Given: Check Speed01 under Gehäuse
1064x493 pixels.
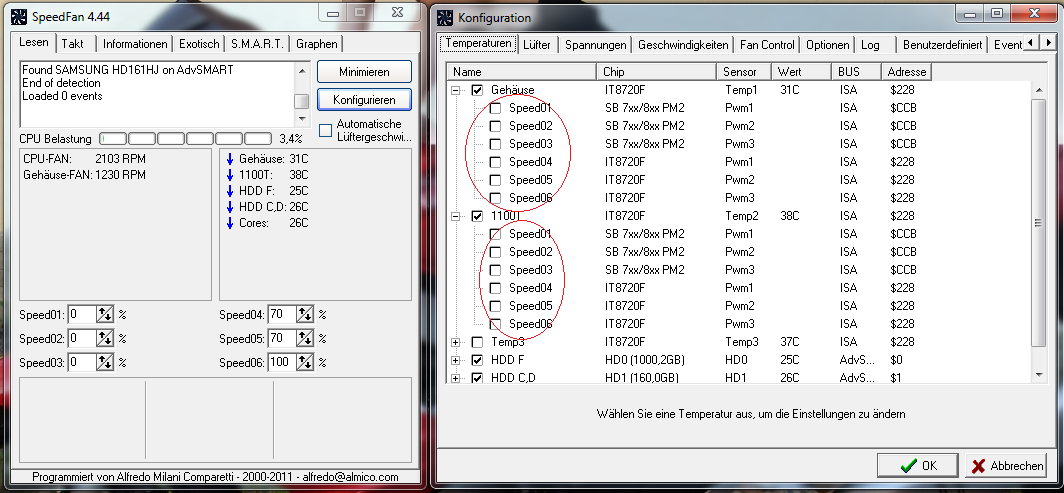Looking at the screenshot, I should click(495, 108).
